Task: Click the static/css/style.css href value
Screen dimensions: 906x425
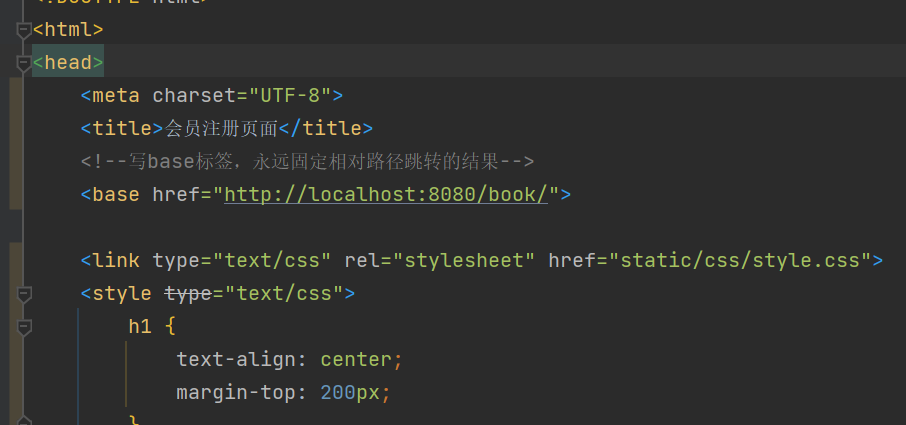Action: tap(740, 260)
